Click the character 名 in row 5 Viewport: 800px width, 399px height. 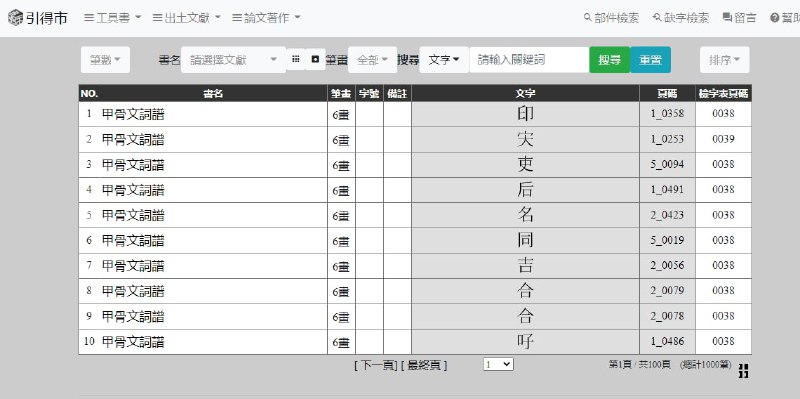coord(526,215)
